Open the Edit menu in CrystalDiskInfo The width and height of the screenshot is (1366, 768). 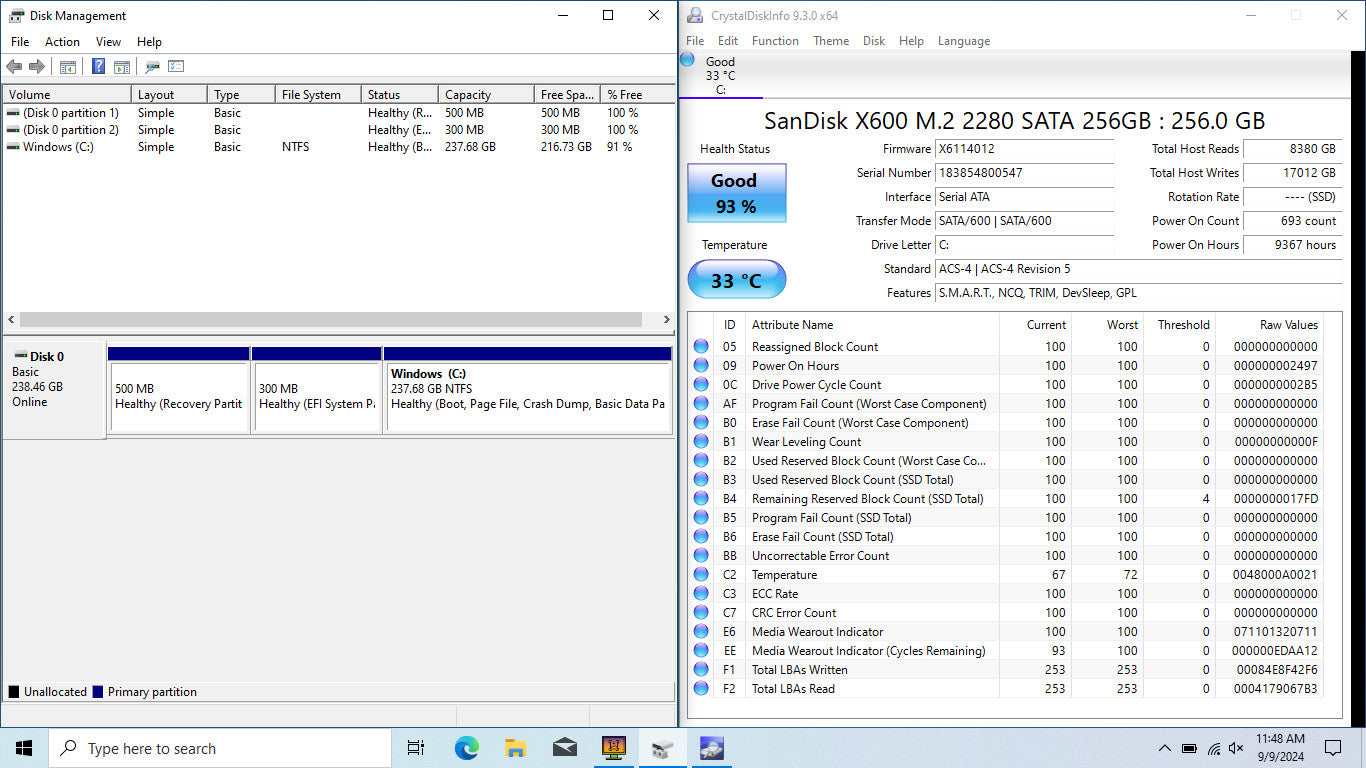(x=728, y=41)
